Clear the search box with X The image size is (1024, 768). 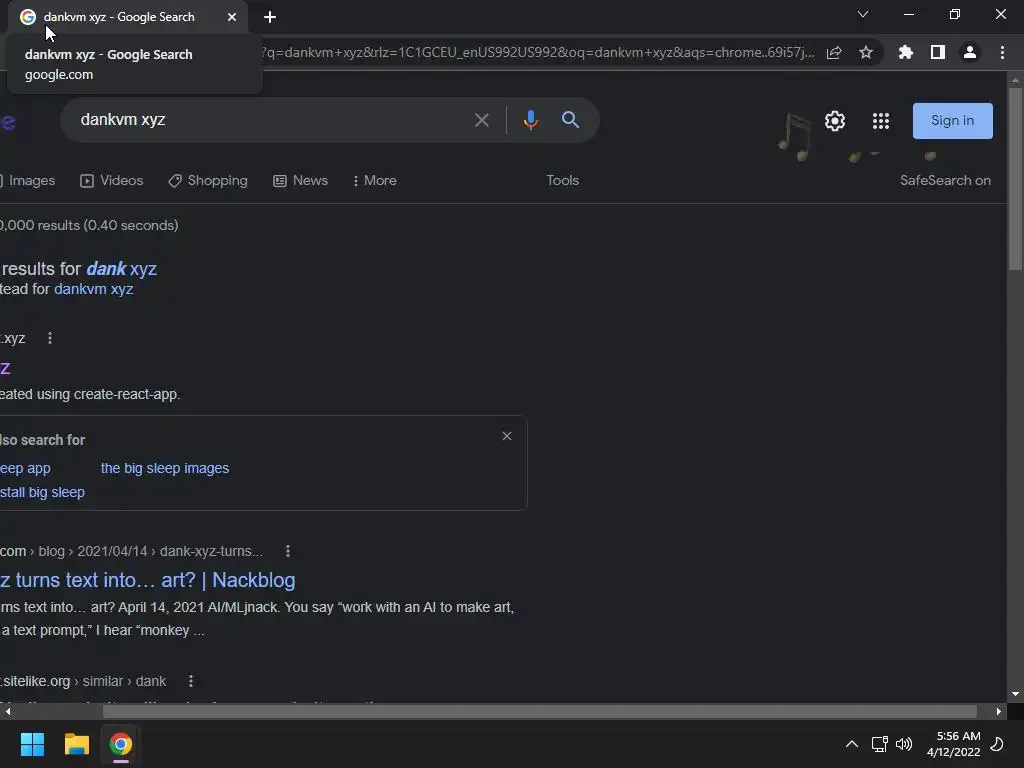(482, 120)
